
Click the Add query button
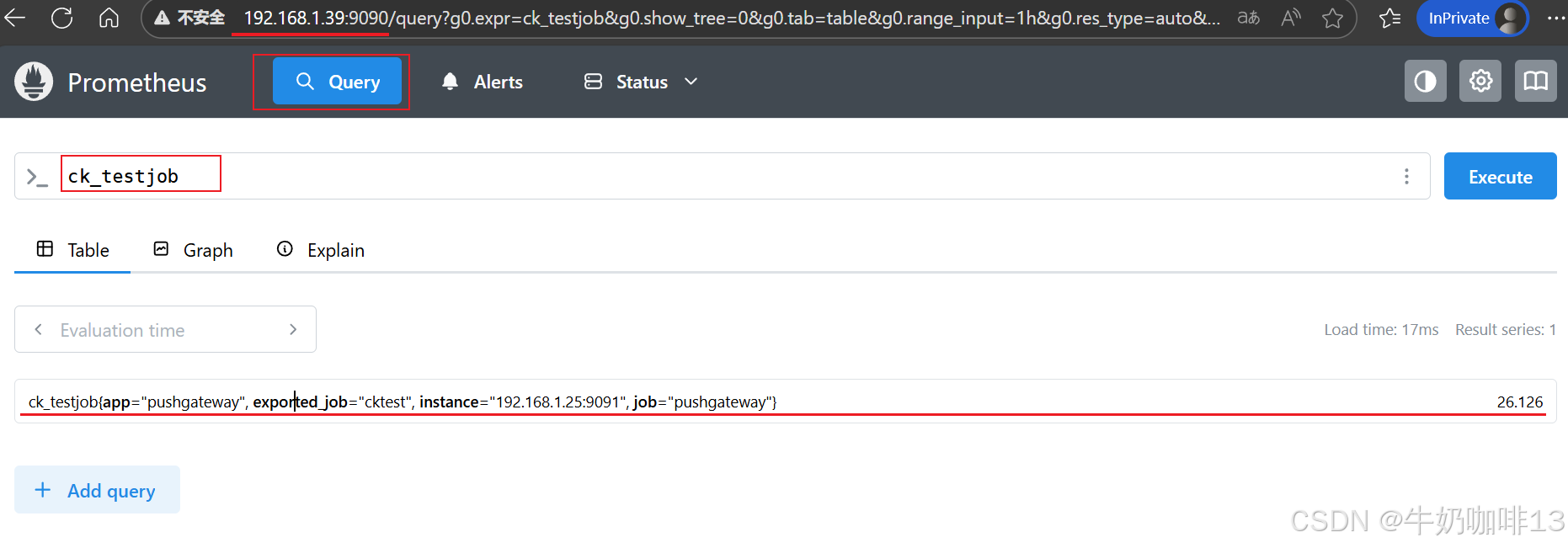97,490
